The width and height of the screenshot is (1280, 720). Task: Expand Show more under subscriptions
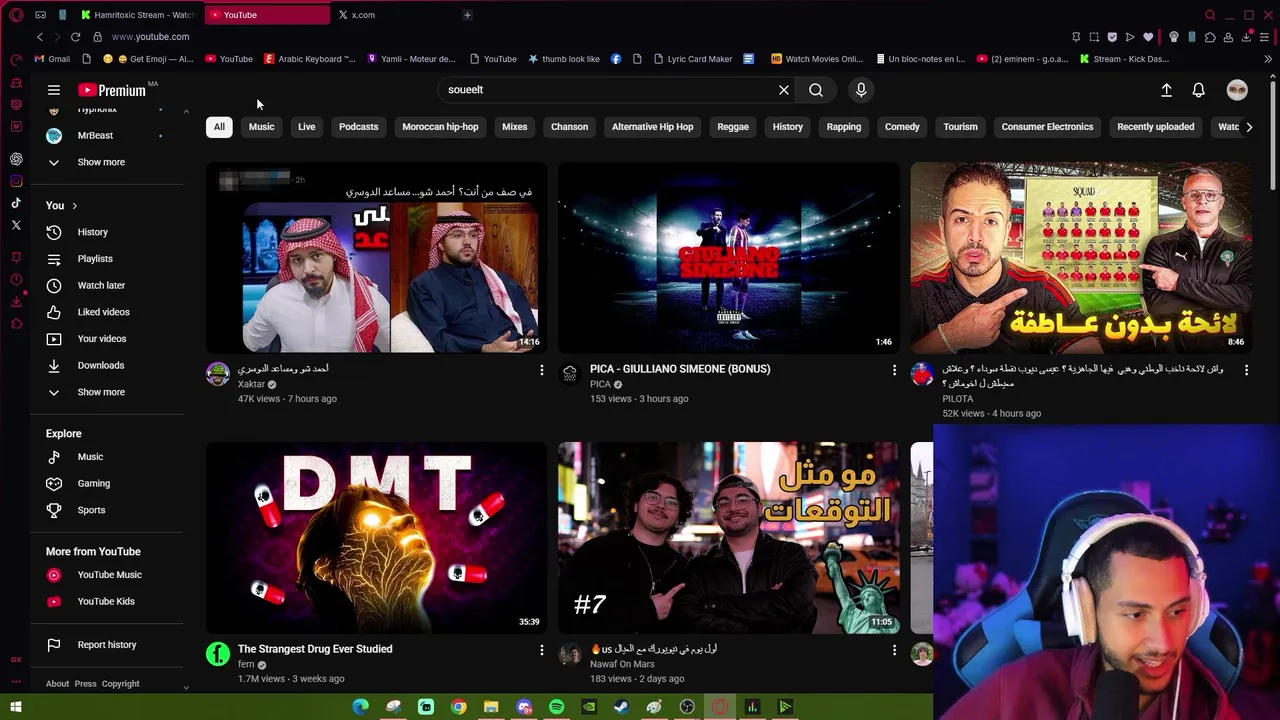point(101,162)
